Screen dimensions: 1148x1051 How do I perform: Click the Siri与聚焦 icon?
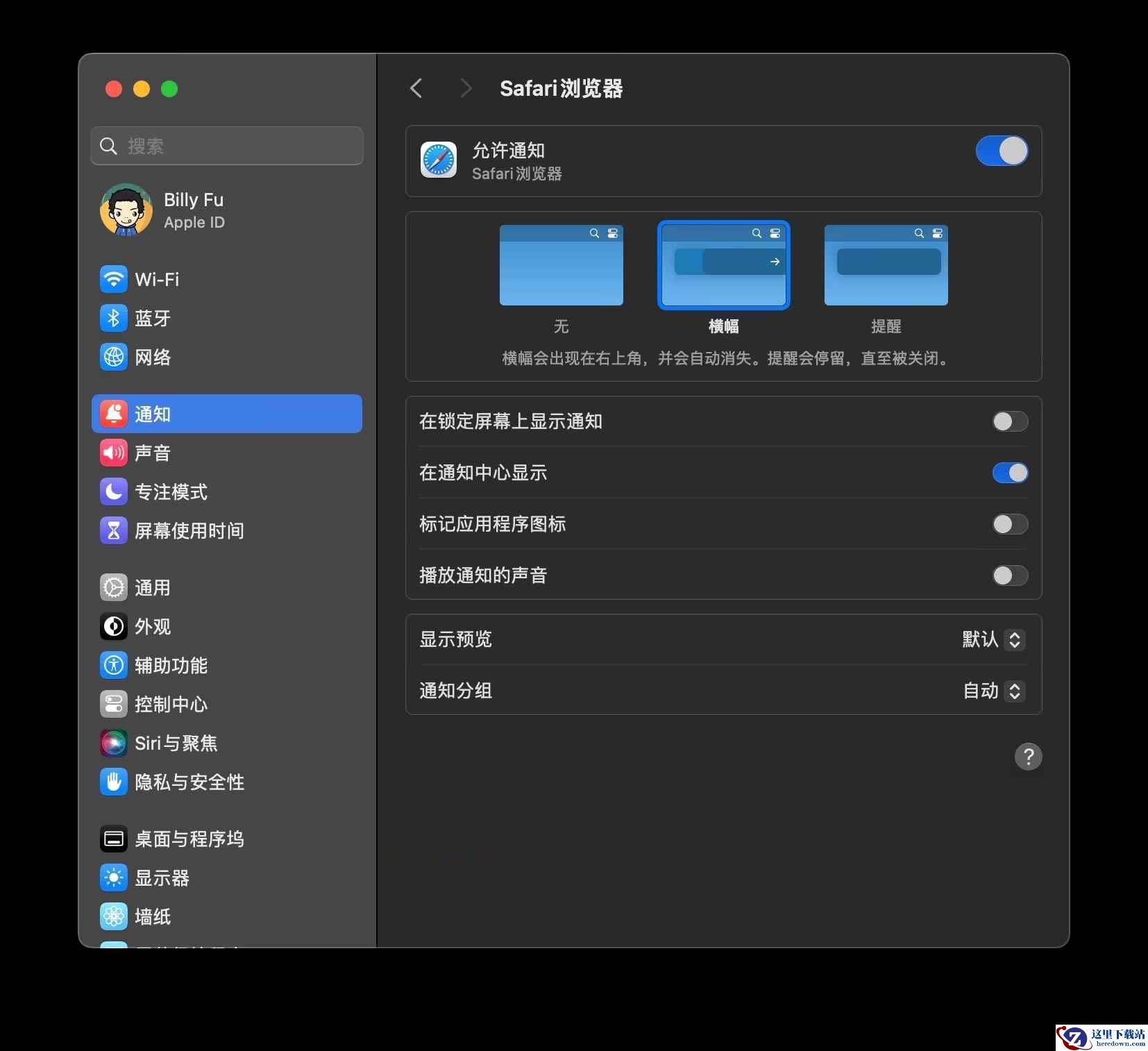114,743
